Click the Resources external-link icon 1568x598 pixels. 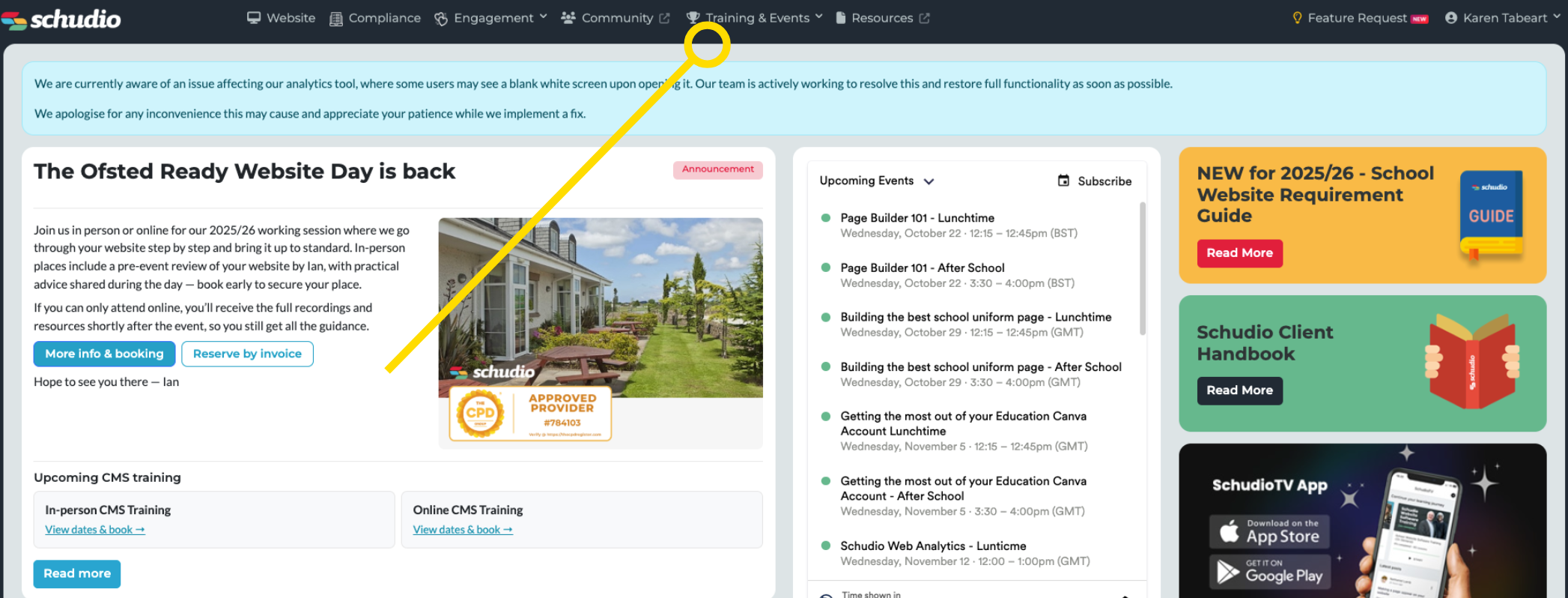pos(925,18)
